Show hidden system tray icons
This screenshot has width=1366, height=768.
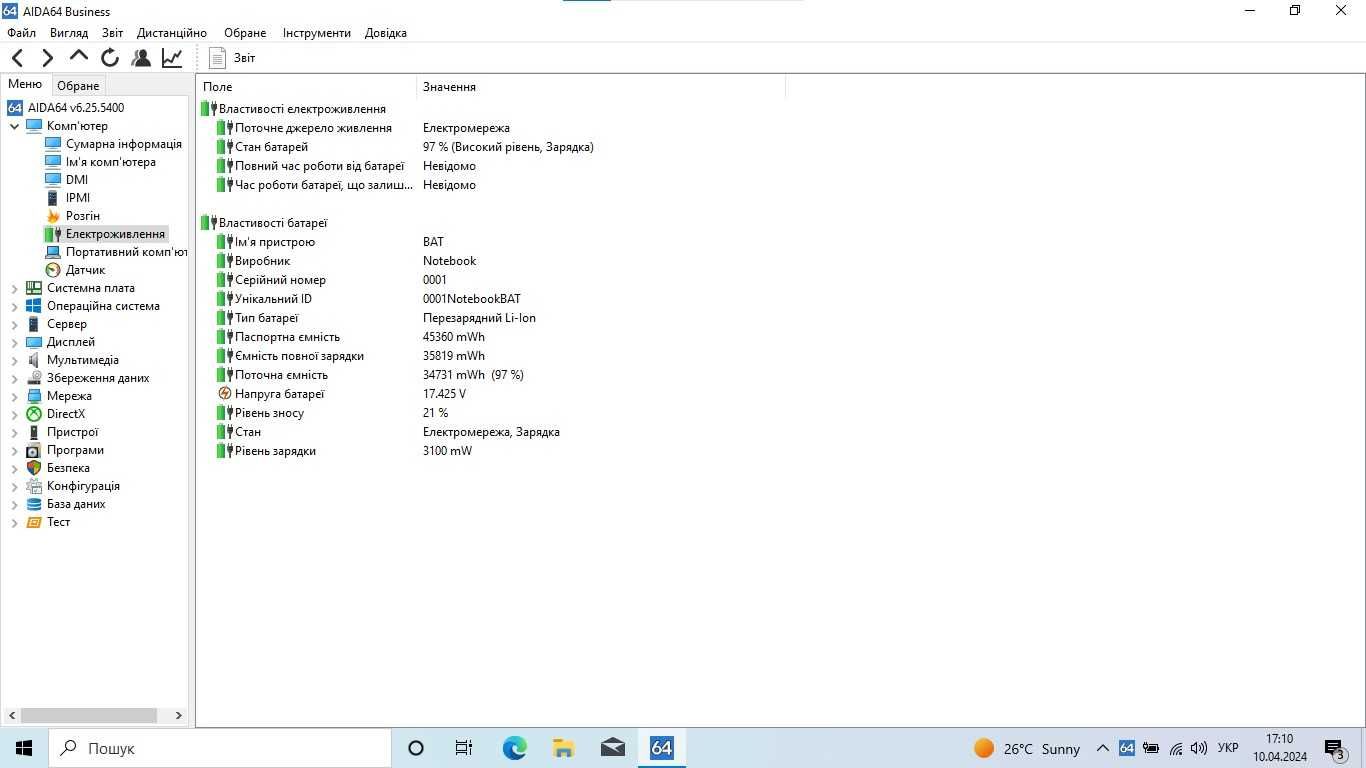coord(1103,748)
